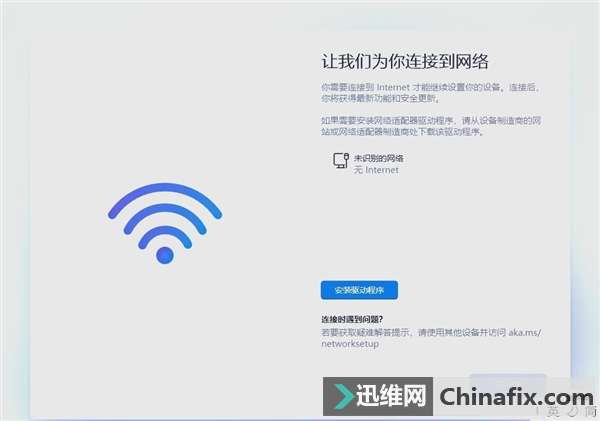Click the center dot of Wi-Fi symbol
This screenshot has width=600, height=421.
(165, 255)
